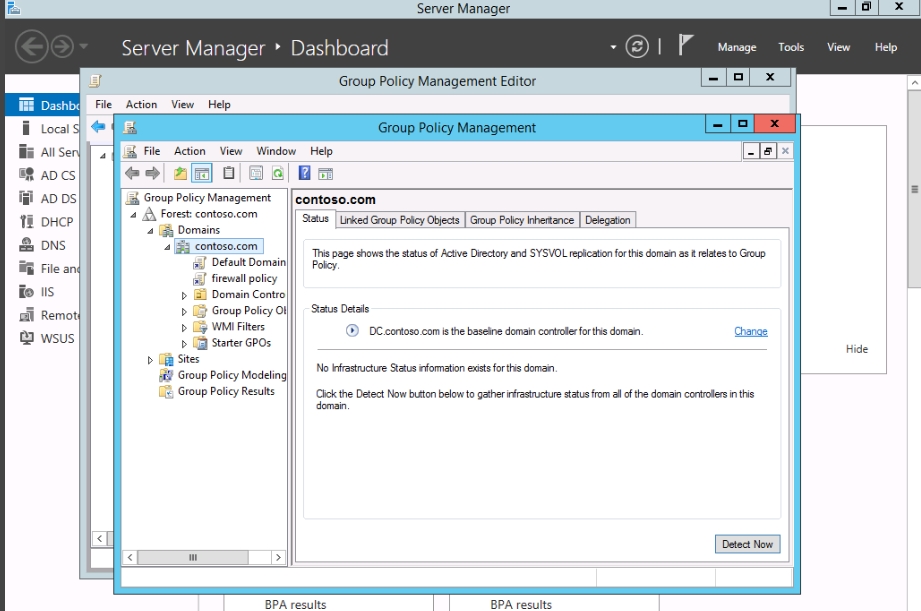Open the IIS role icon in sidebar
Image resolution: width=921 pixels, height=611 pixels.
tap(26, 291)
